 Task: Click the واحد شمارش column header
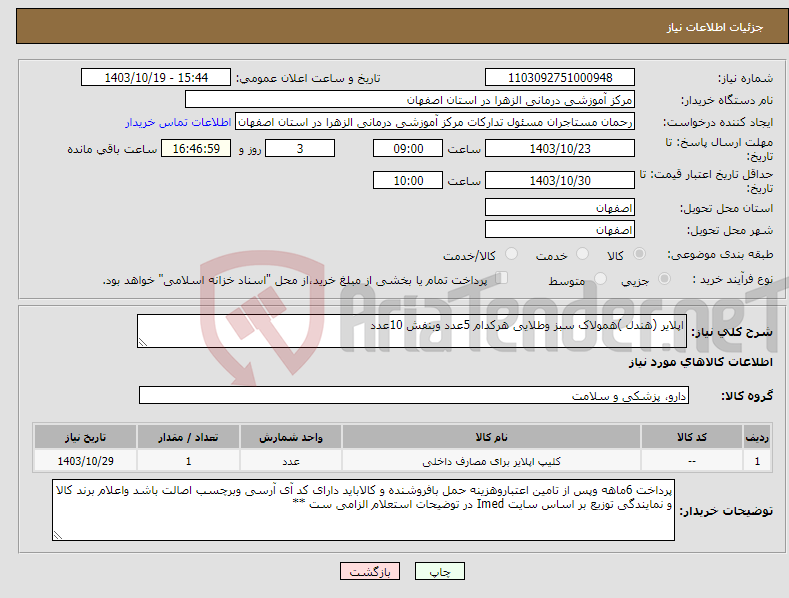[291, 437]
